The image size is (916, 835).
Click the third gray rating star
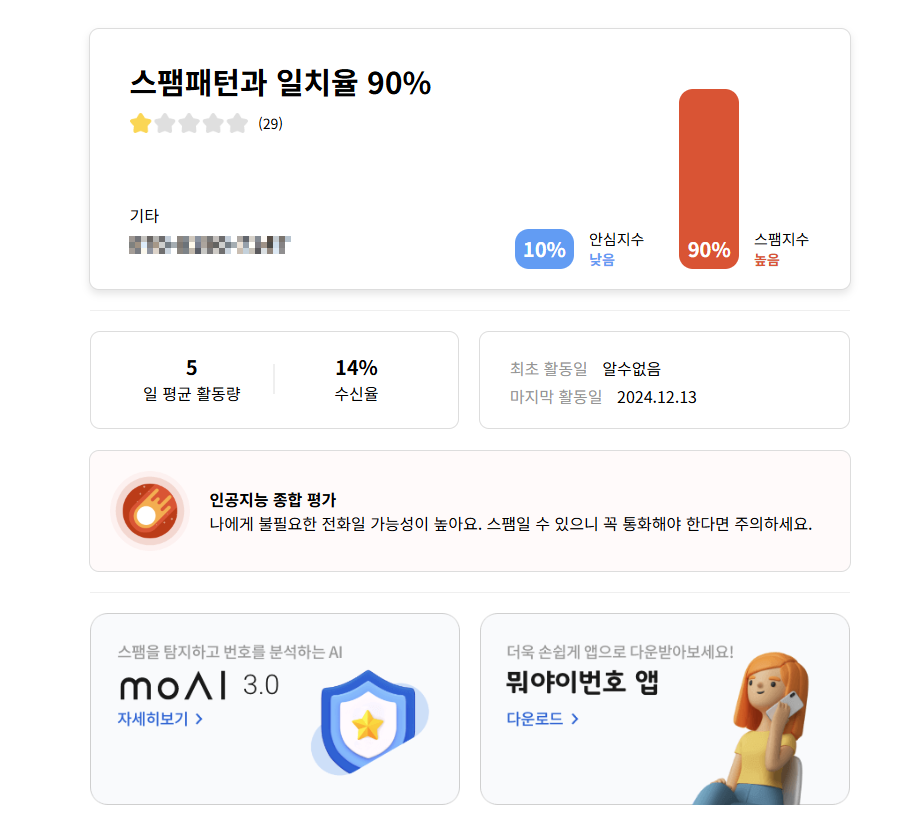click(189, 122)
